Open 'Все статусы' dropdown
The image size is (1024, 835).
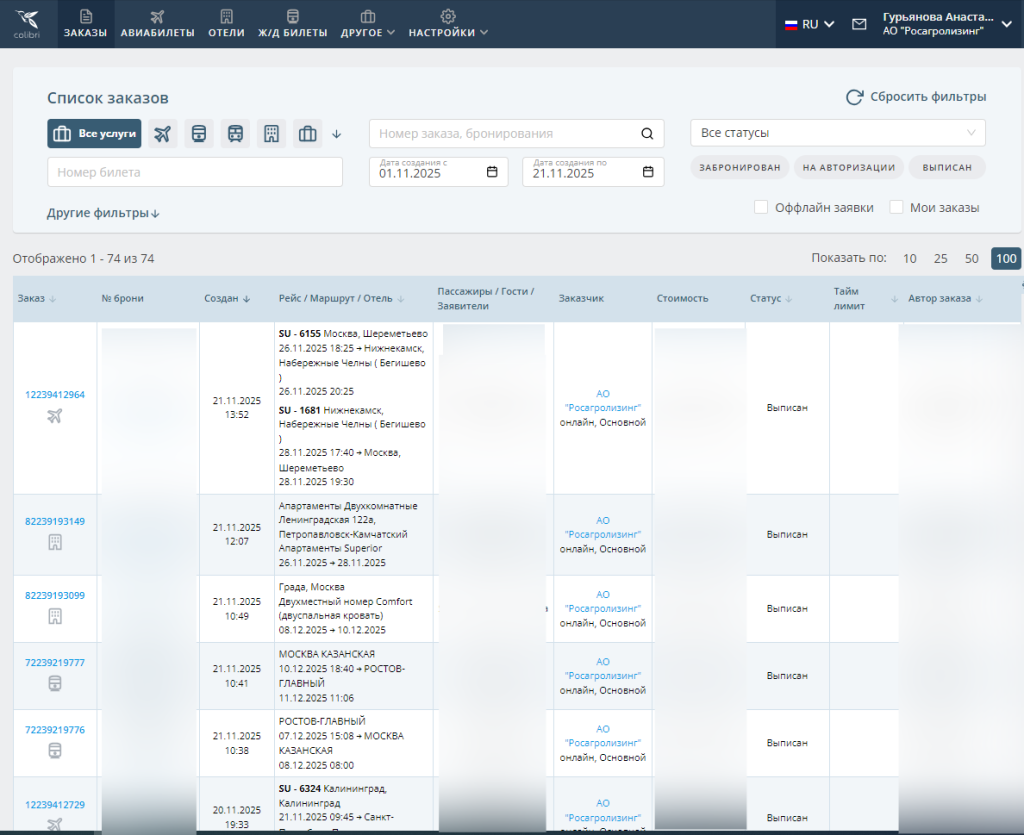click(x=838, y=133)
